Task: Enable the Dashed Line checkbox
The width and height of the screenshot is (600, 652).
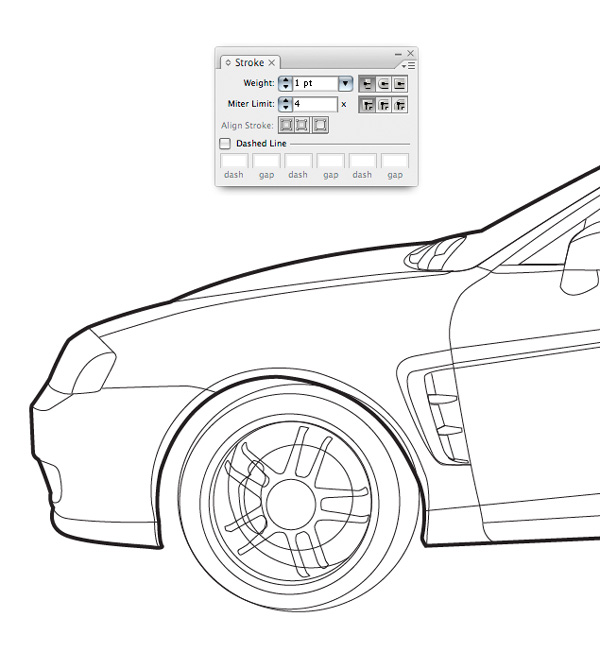Action: tap(225, 143)
